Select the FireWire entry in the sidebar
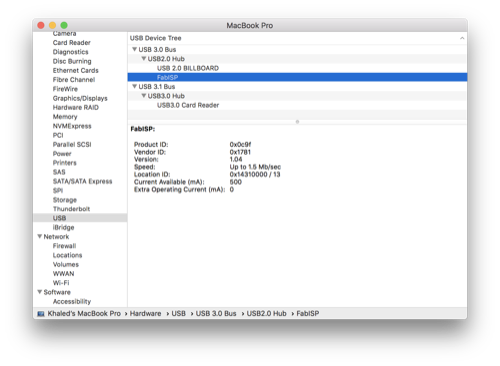Screen dimensions: 500x366 click(65, 89)
